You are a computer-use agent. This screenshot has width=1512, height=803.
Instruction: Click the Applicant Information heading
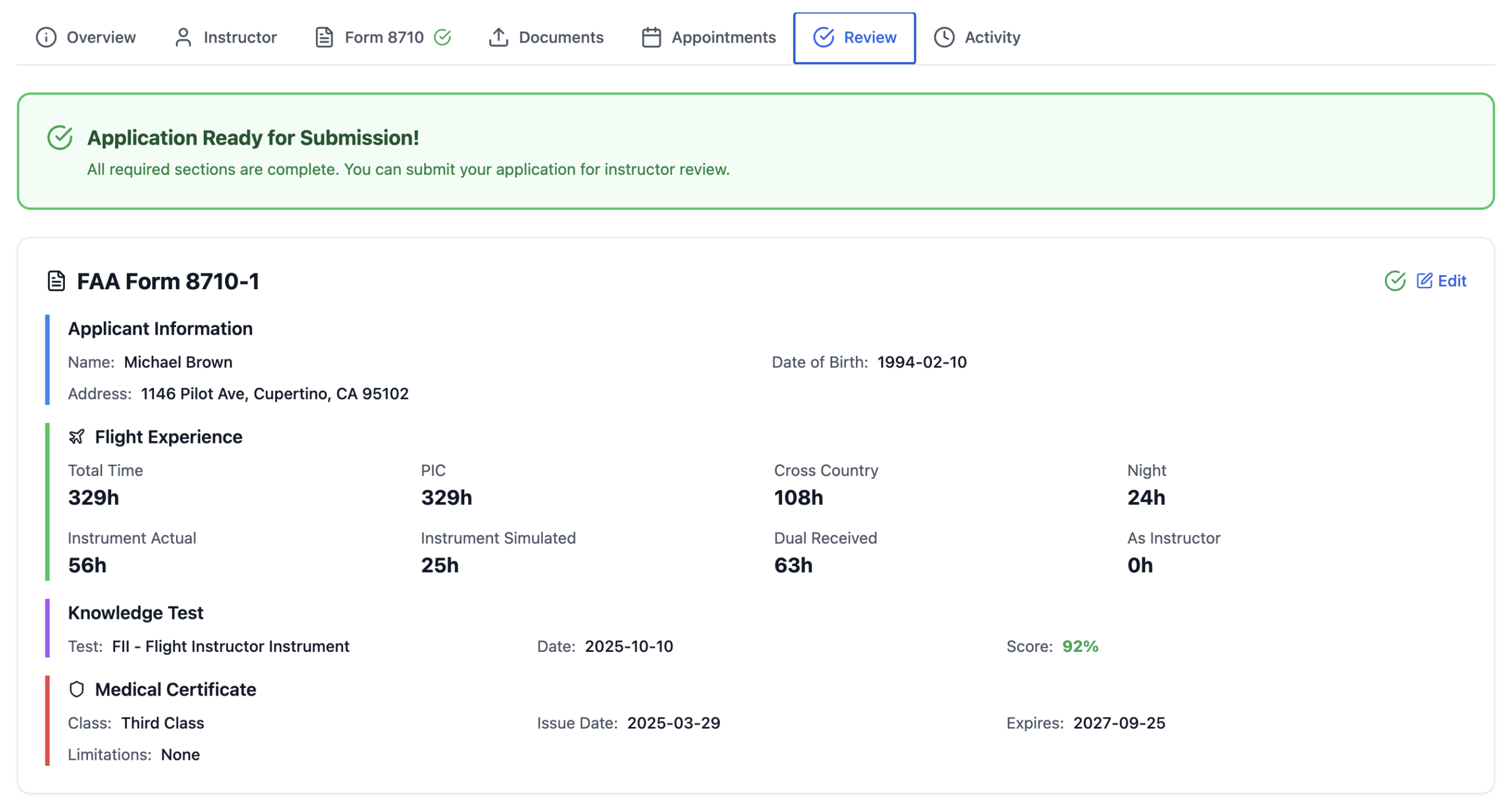[x=160, y=328]
